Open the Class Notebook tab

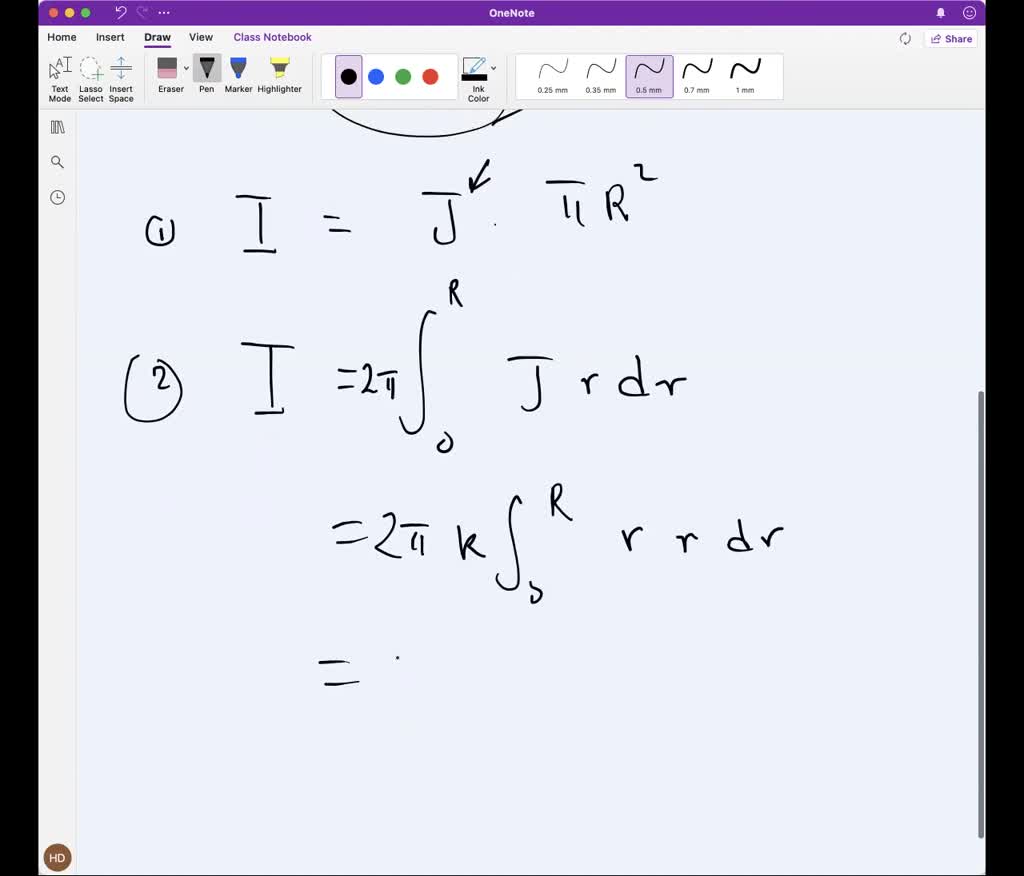(272, 37)
